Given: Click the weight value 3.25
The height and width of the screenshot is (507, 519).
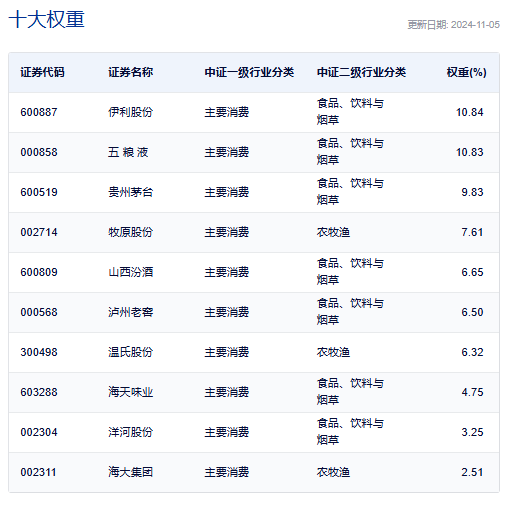Looking at the screenshot, I should coord(472,432).
